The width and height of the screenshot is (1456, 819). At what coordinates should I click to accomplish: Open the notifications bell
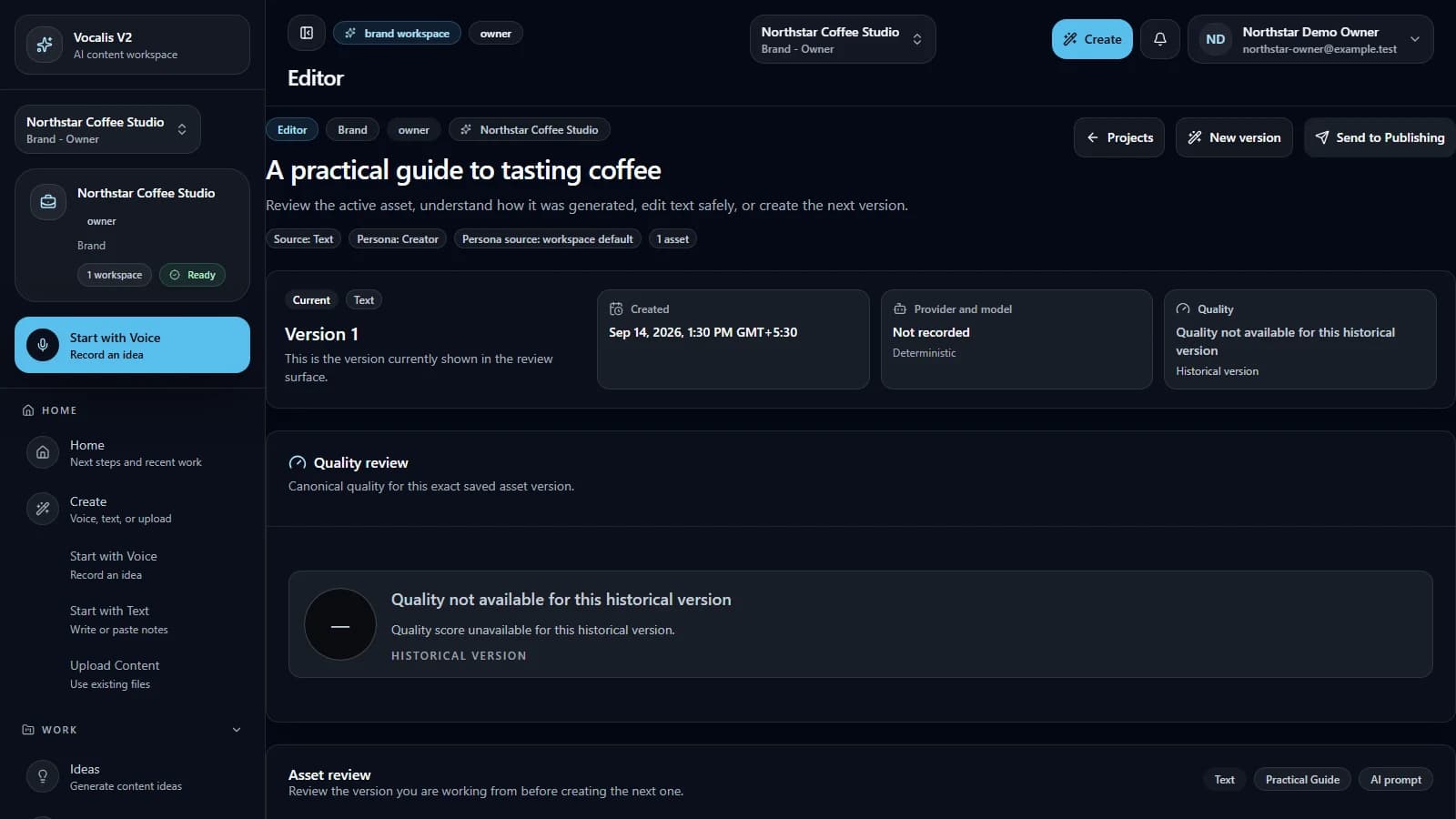click(x=1160, y=39)
